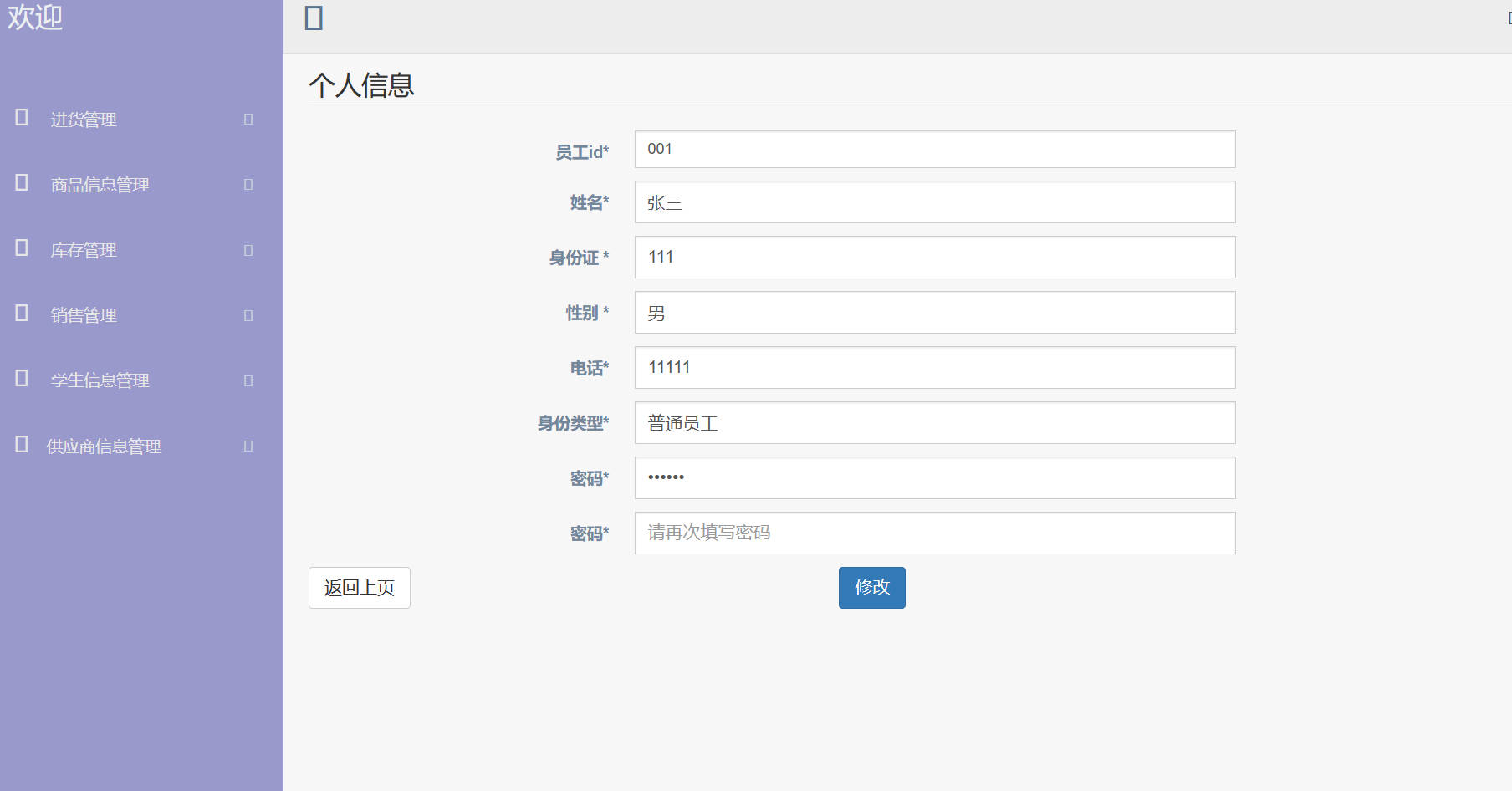Select the 电话 input field

click(934, 367)
